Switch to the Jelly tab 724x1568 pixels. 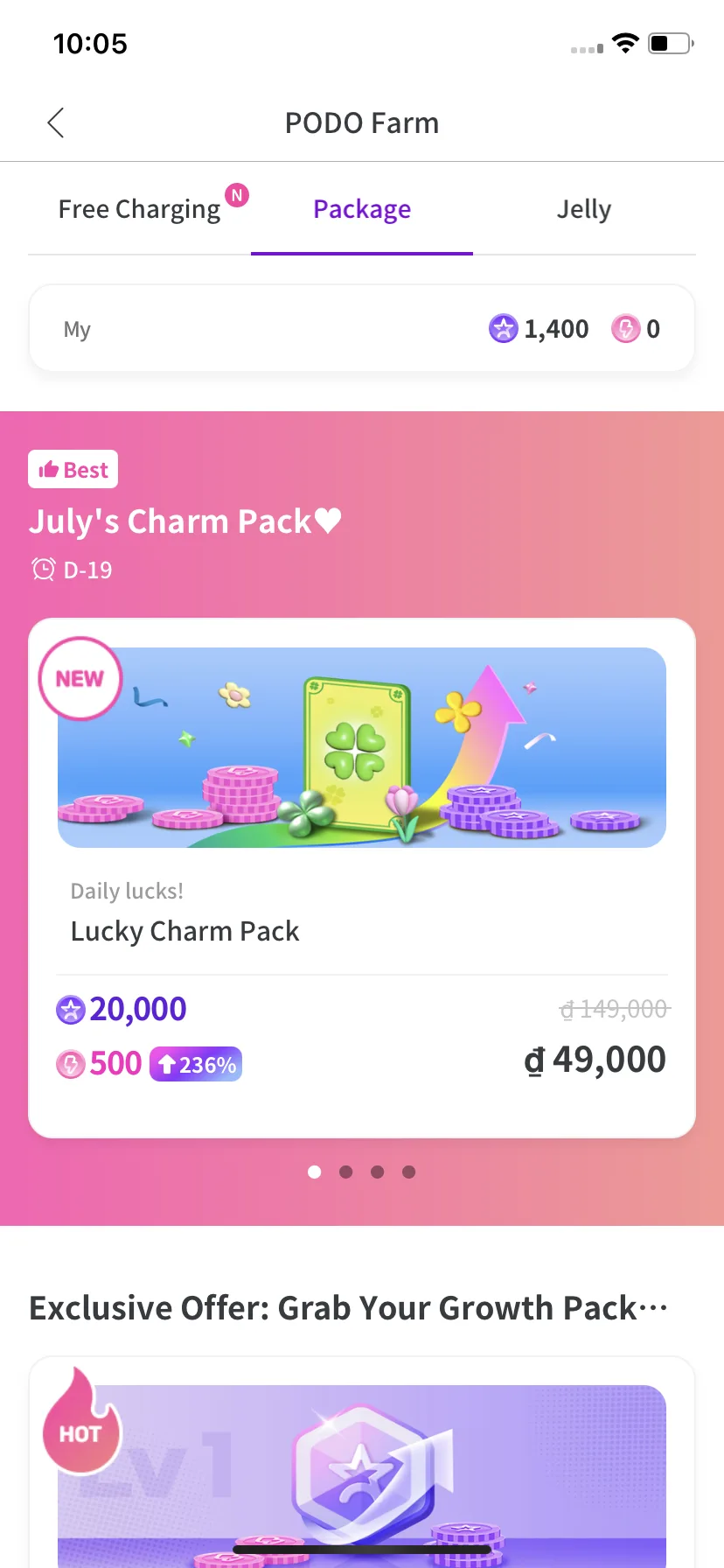point(584,210)
